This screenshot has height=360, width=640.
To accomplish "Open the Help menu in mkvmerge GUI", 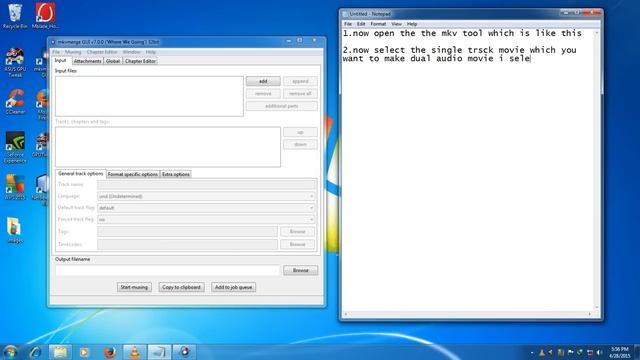I will tap(151, 52).
